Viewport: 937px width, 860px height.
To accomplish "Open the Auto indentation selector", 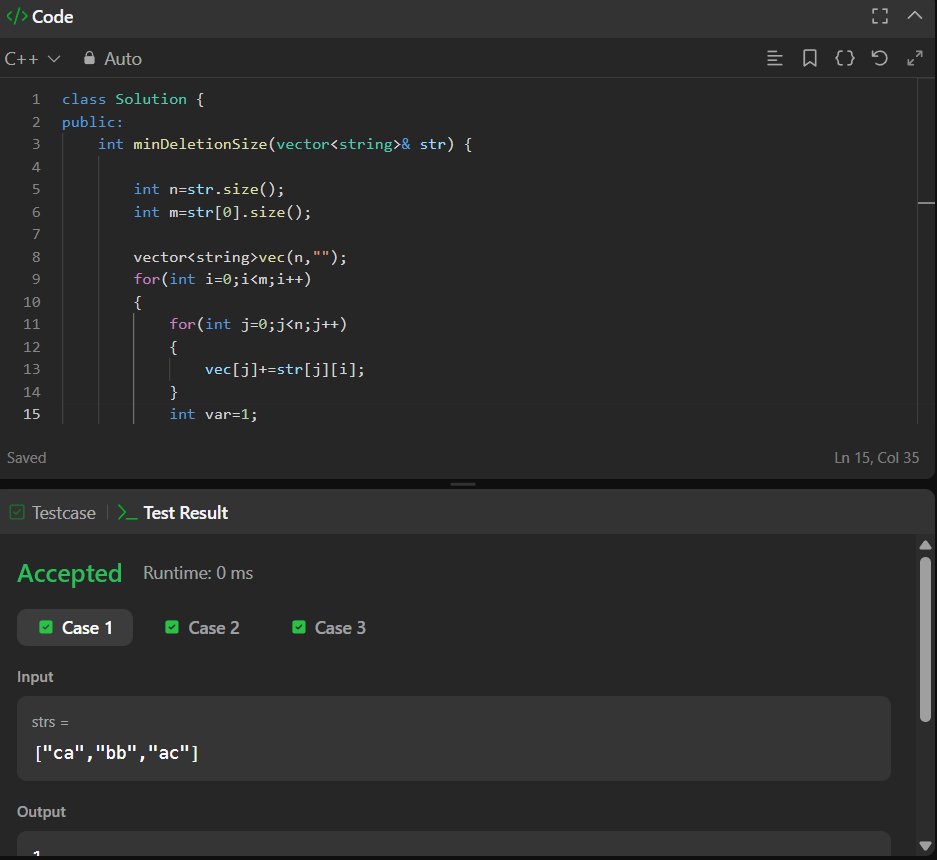I will point(110,58).
